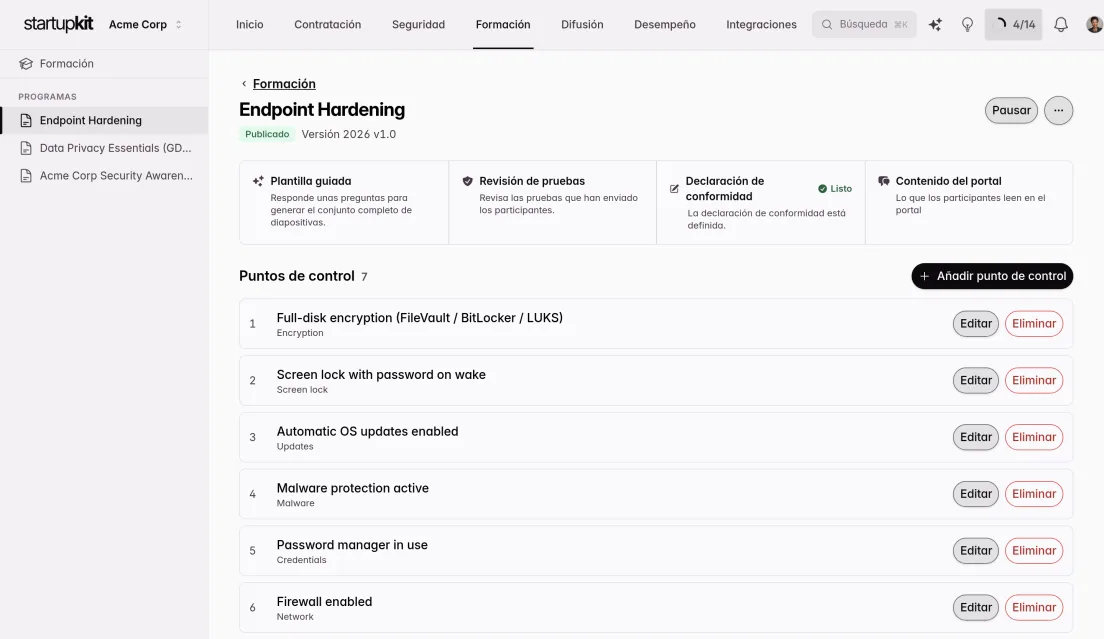Open the AI sparkle assistant icon
Viewport: 1104px width, 639px height.
(x=935, y=25)
